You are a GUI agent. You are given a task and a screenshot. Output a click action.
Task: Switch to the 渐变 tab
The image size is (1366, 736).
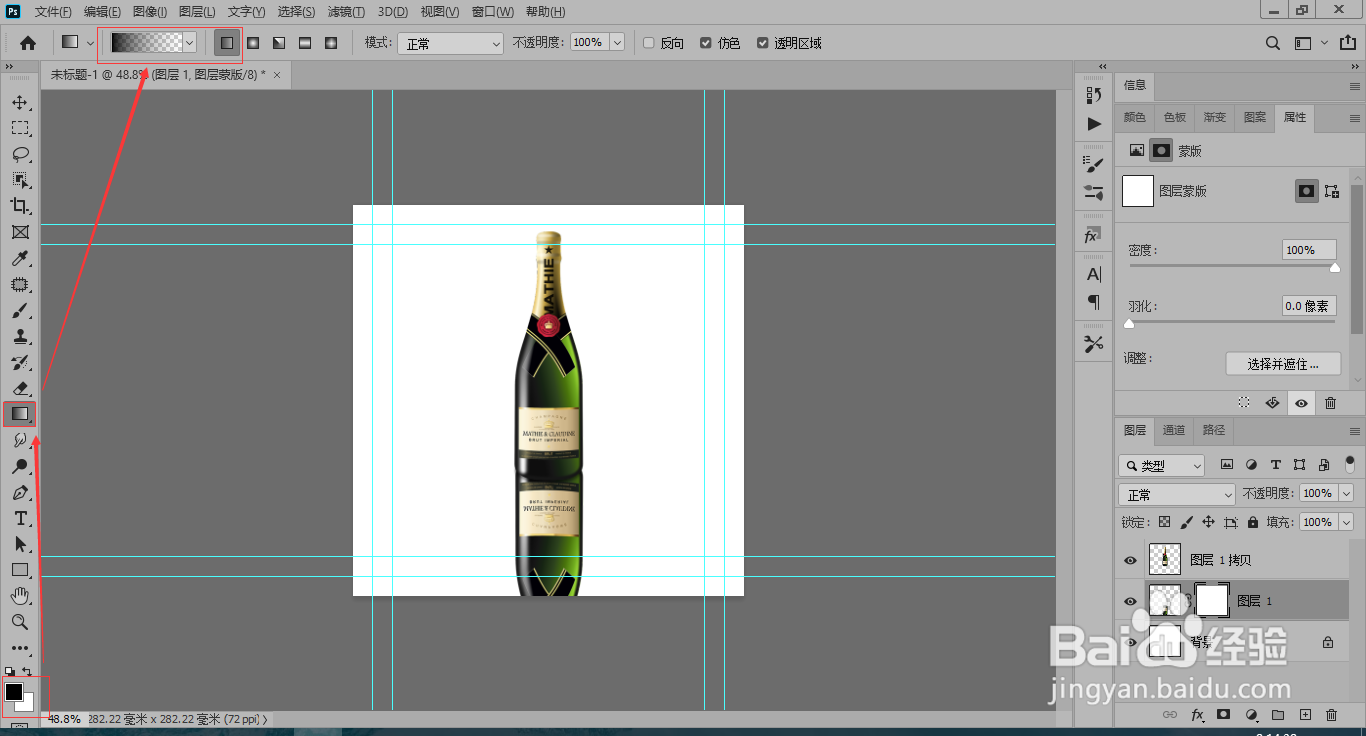click(1215, 117)
